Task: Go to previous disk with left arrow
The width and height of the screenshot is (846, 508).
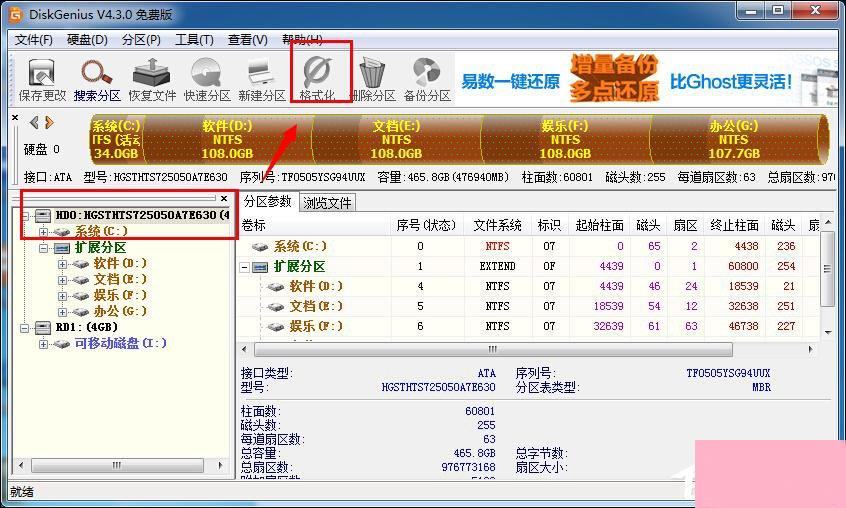Action: 34,122
